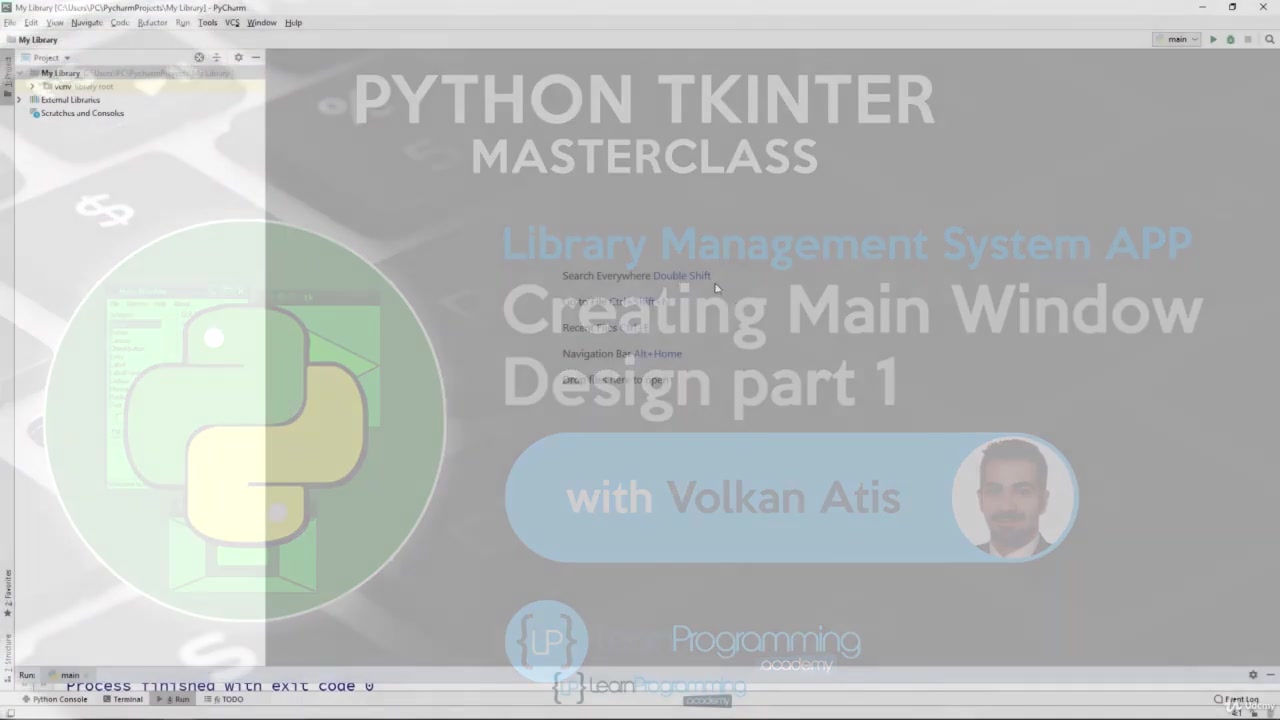Click the Stop icon in toolbar
The height and width of the screenshot is (720, 1280).
click(x=1247, y=40)
